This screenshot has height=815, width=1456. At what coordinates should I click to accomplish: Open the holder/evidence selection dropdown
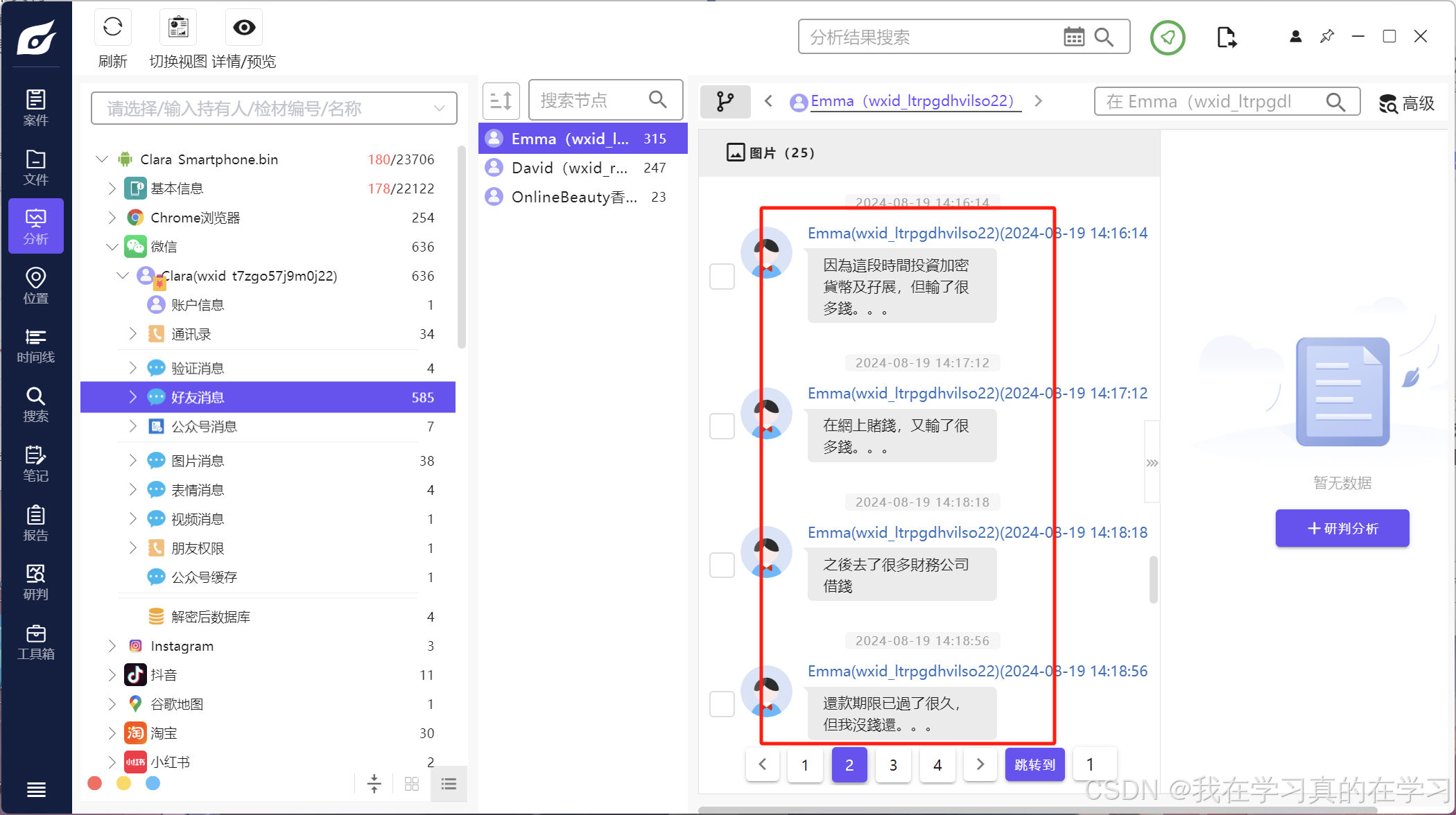[x=274, y=108]
